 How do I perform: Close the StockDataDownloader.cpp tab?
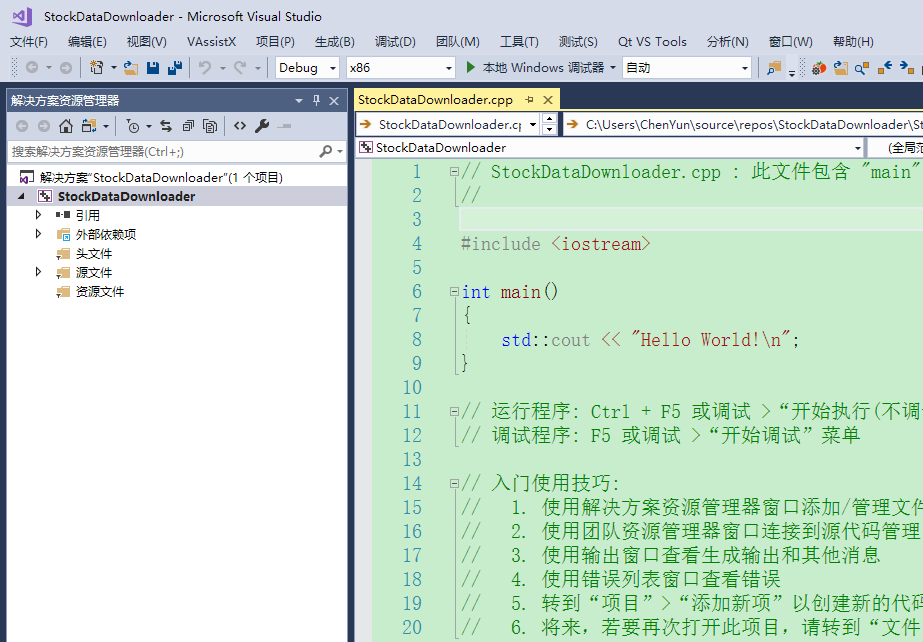click(547, 100)
